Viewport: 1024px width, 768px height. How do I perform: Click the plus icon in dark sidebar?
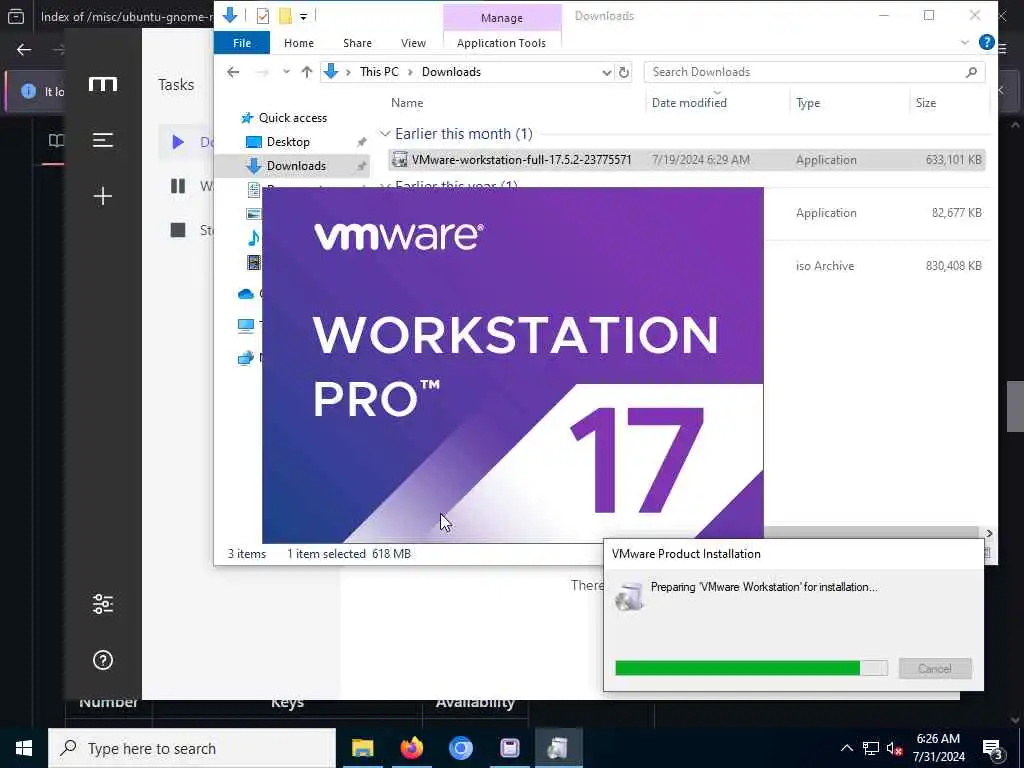(103, 196)
